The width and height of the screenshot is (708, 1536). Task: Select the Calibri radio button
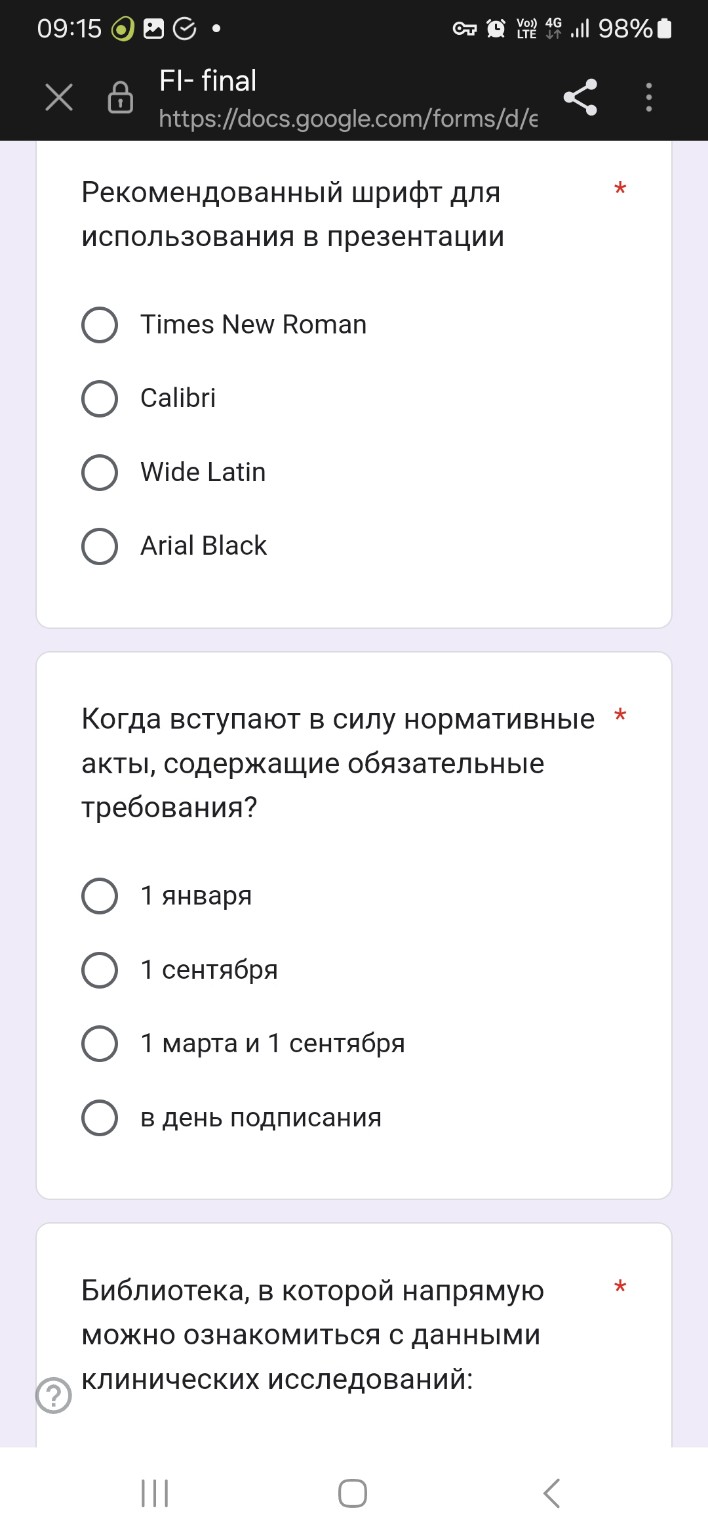pyautogui.click(x=99, y=398)
